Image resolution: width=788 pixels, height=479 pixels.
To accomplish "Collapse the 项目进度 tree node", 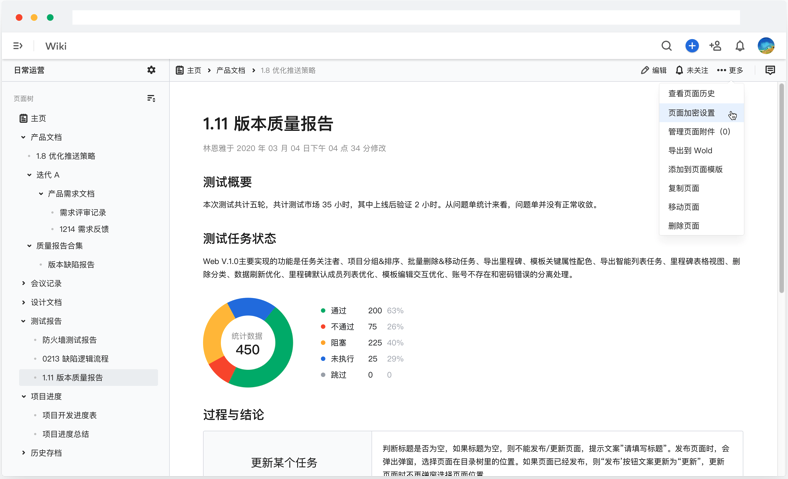I will tap(23, 397).
